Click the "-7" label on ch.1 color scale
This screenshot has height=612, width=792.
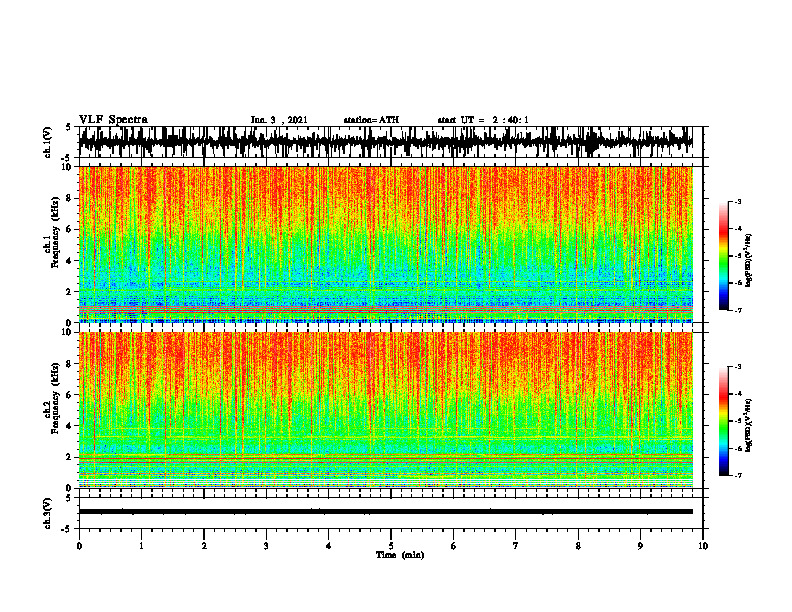(x=737, y=310)
